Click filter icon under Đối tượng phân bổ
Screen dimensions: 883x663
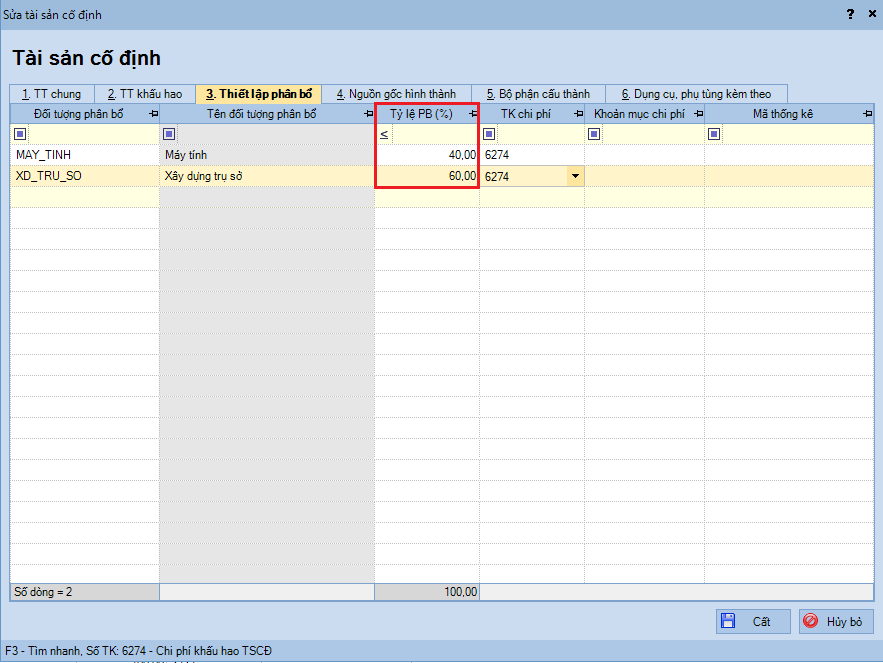click(21, 134)
